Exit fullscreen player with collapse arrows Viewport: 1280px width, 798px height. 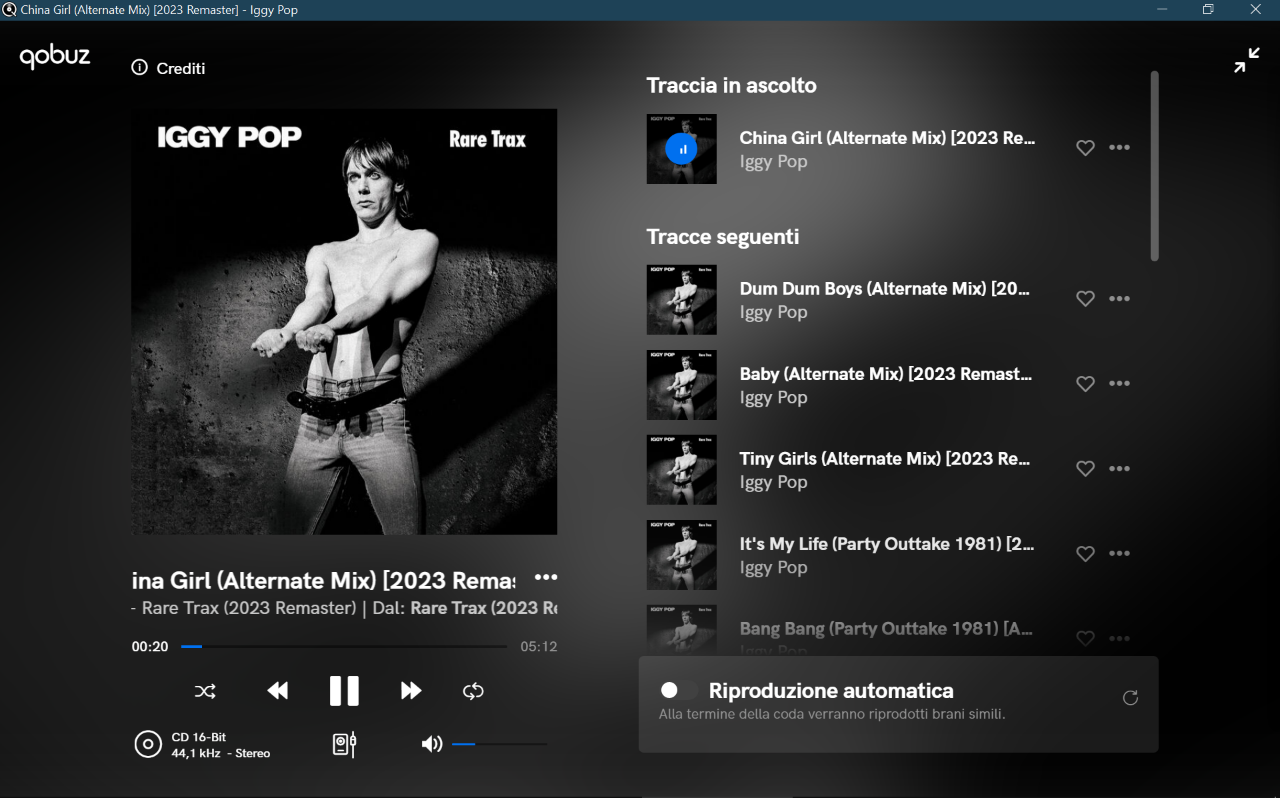pos(1246,61)
